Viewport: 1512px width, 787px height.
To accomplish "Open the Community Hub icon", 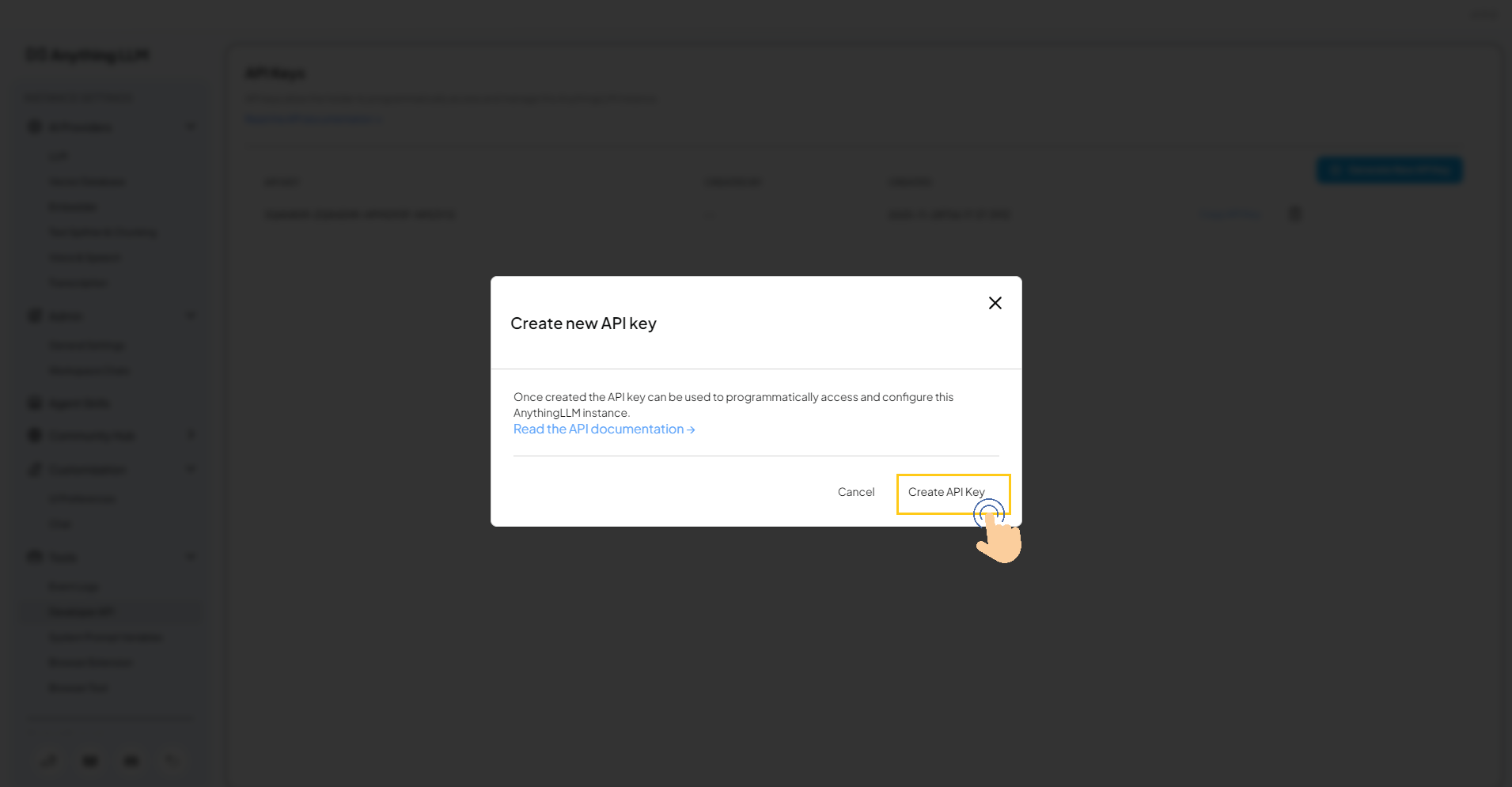I will point(34,435).
